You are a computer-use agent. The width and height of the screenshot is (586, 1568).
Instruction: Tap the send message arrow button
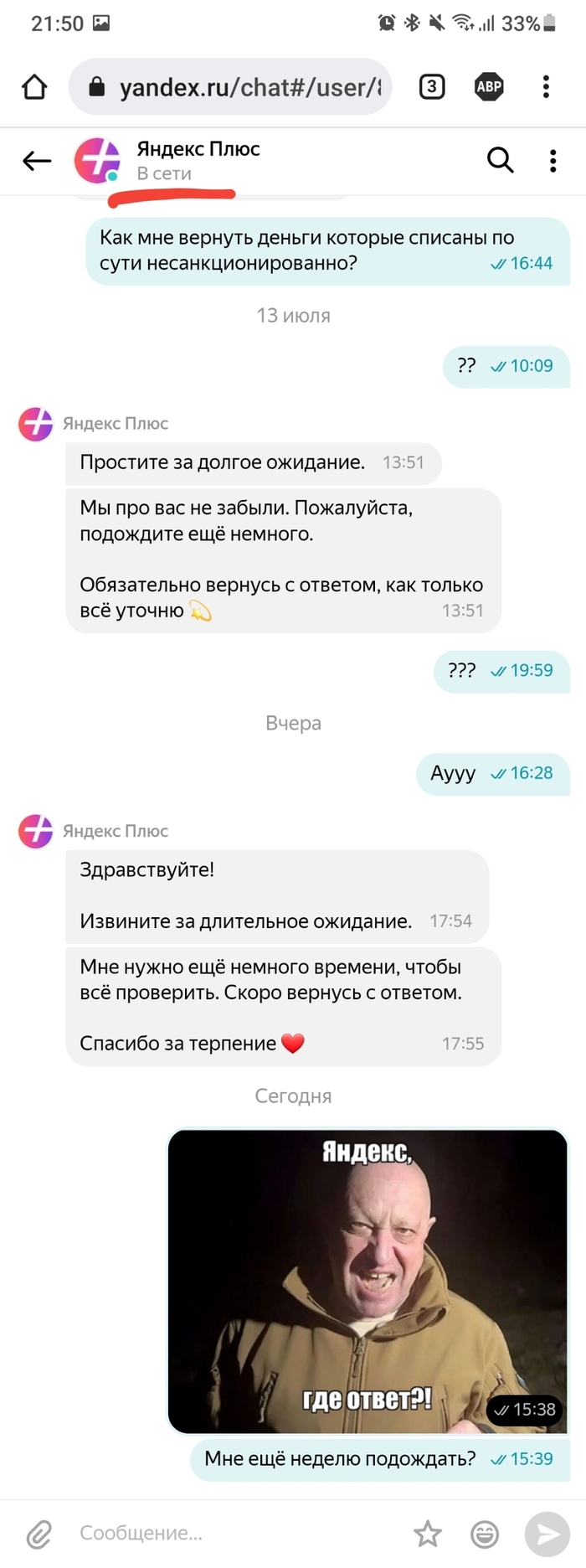pos(547,1534)
